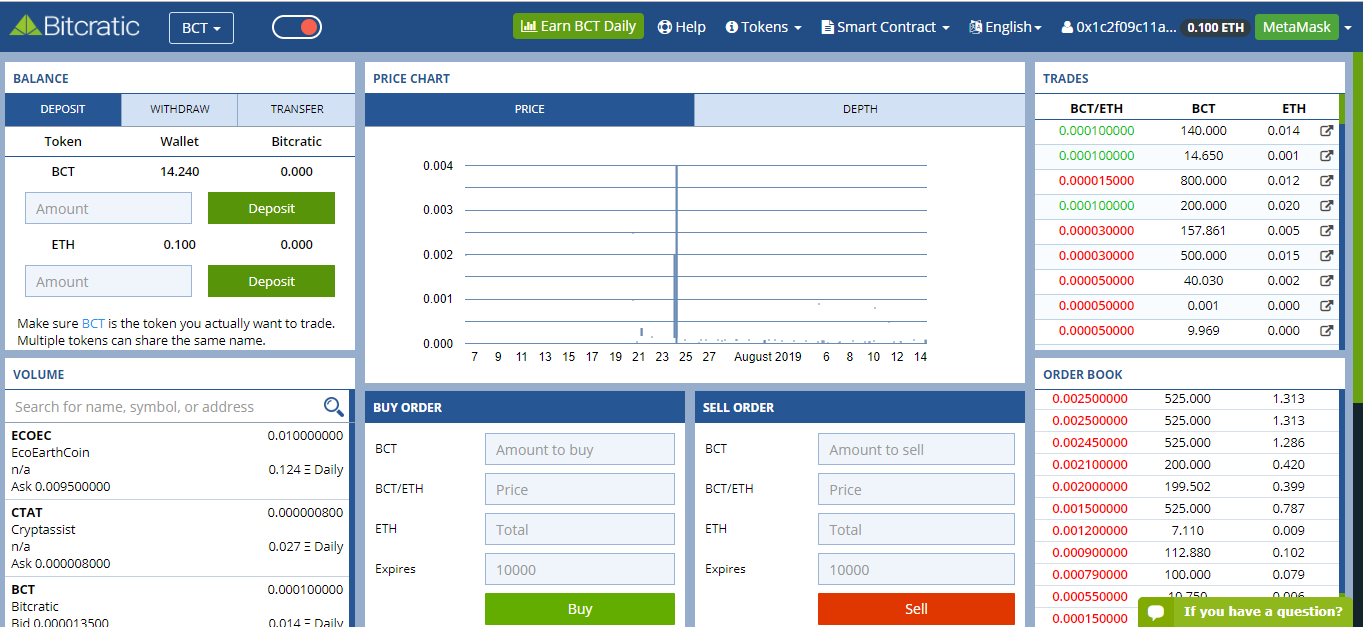Click the user account icon beside address
1364x627 pixels.
point(1067,27)
